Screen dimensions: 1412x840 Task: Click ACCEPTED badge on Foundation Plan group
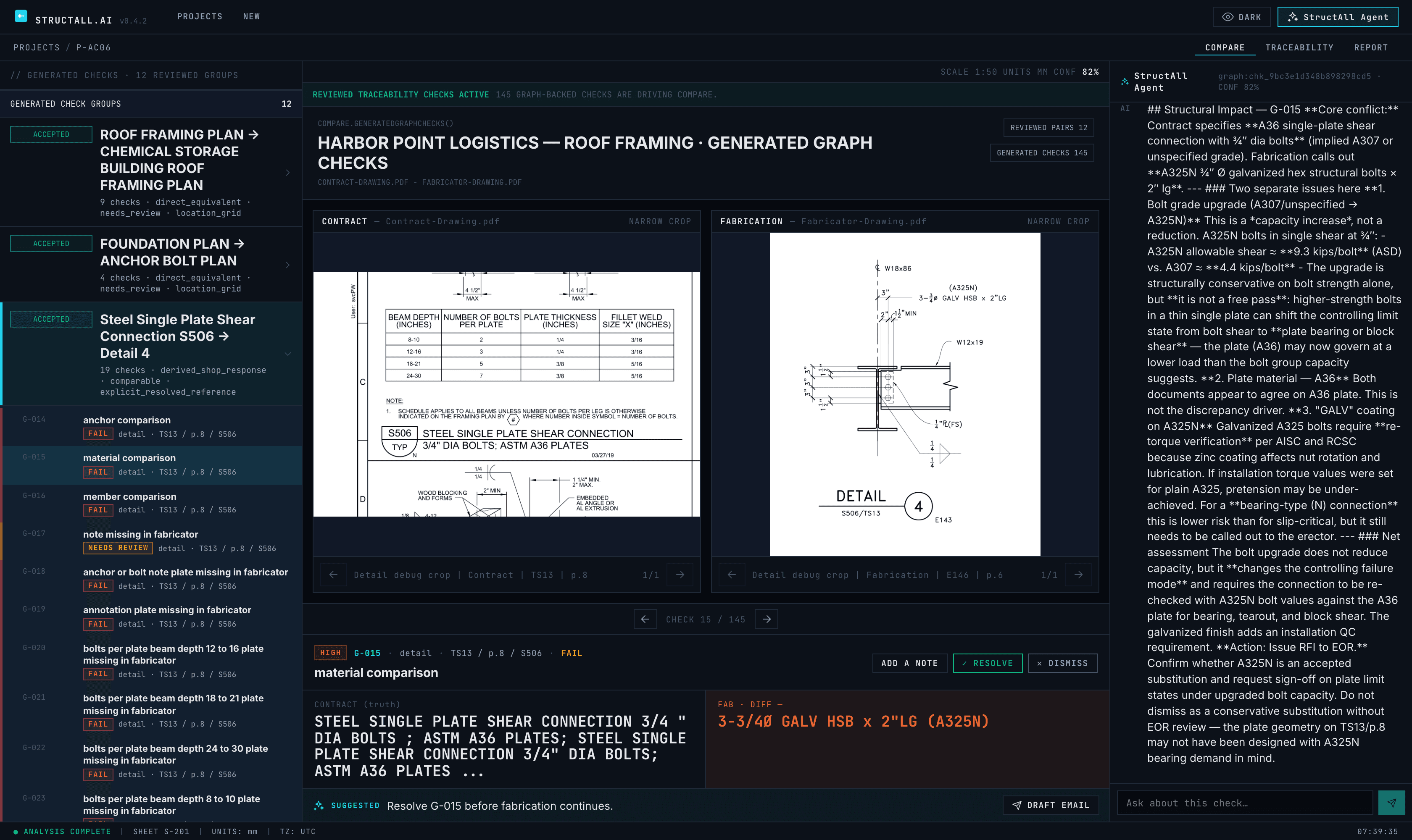(51, 244)
